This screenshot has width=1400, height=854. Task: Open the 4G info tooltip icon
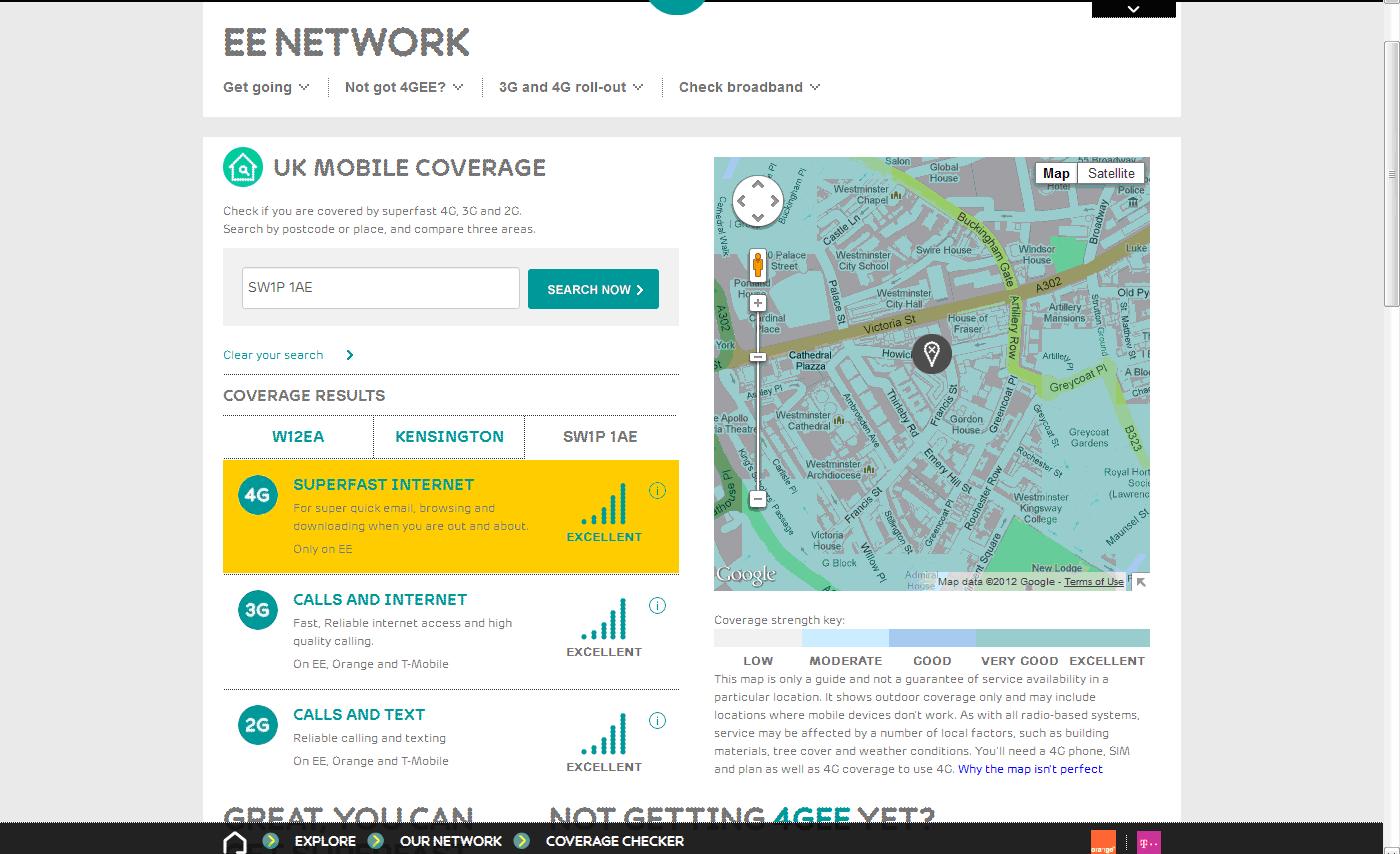pyautogui.click(x=657, y=490)
